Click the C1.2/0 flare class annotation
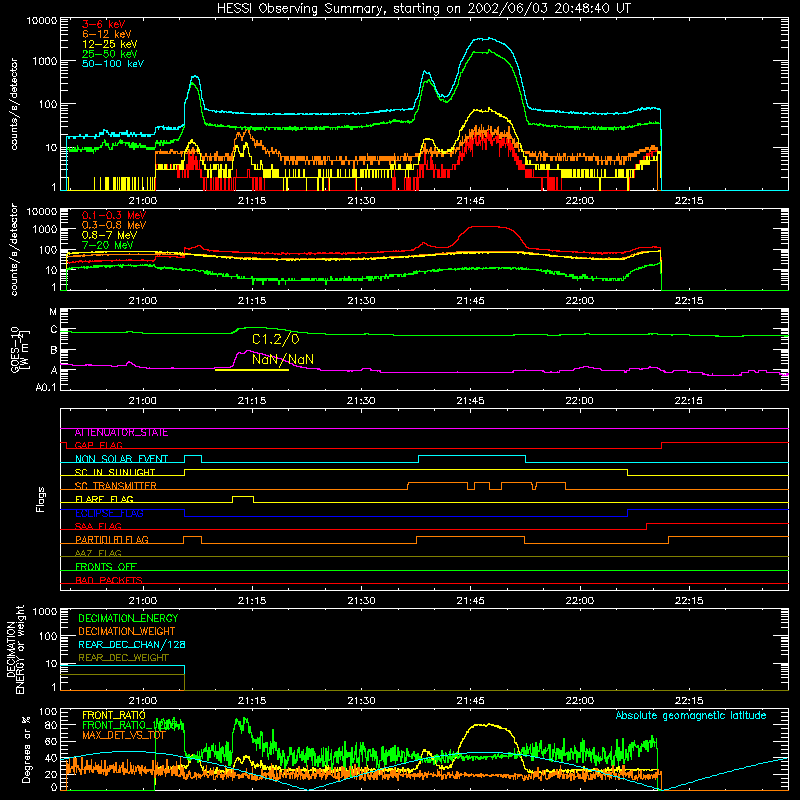The height and width of the screenshot is (800, 800). 276,339
